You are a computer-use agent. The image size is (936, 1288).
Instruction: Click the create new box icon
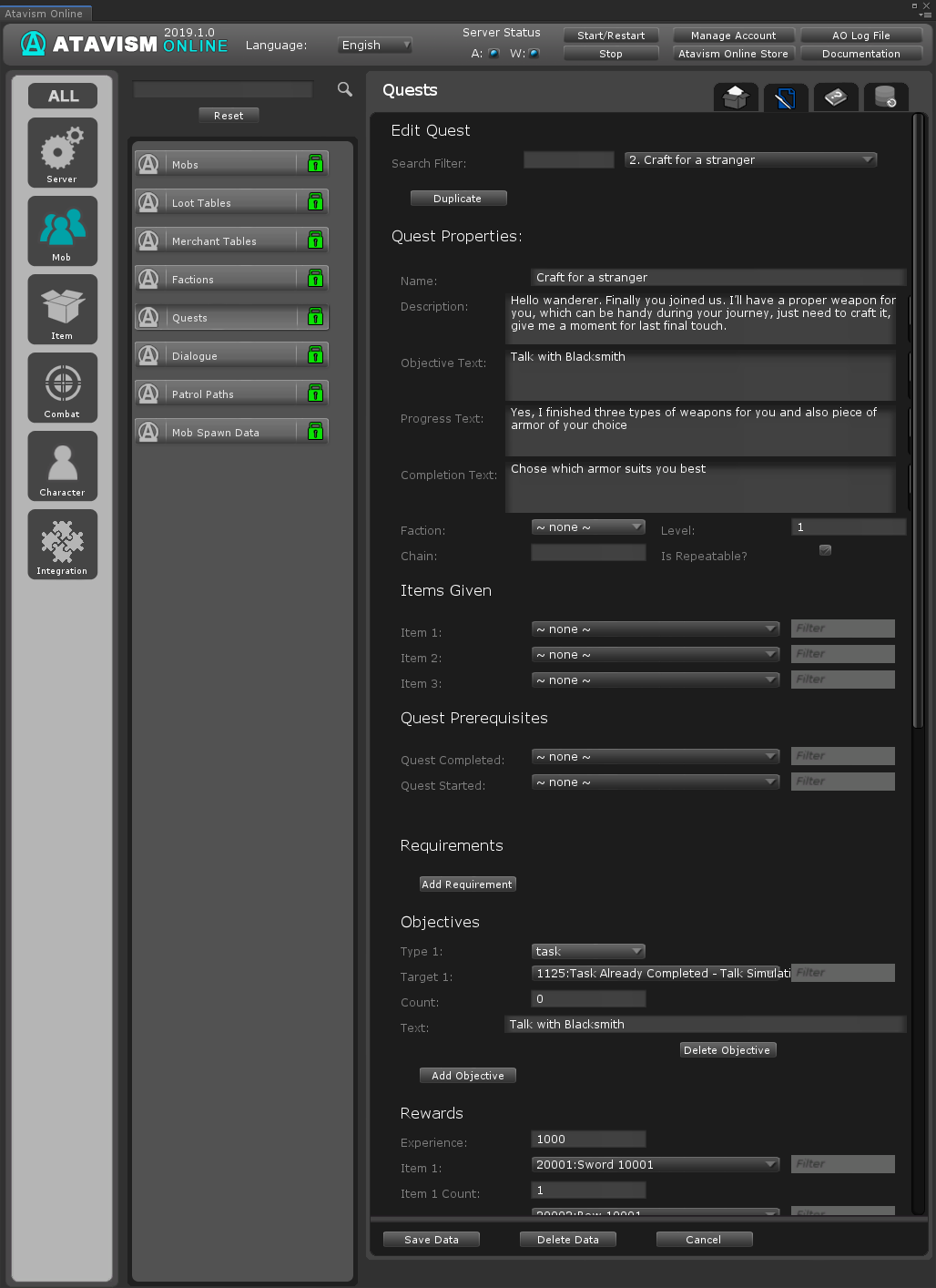736,97
